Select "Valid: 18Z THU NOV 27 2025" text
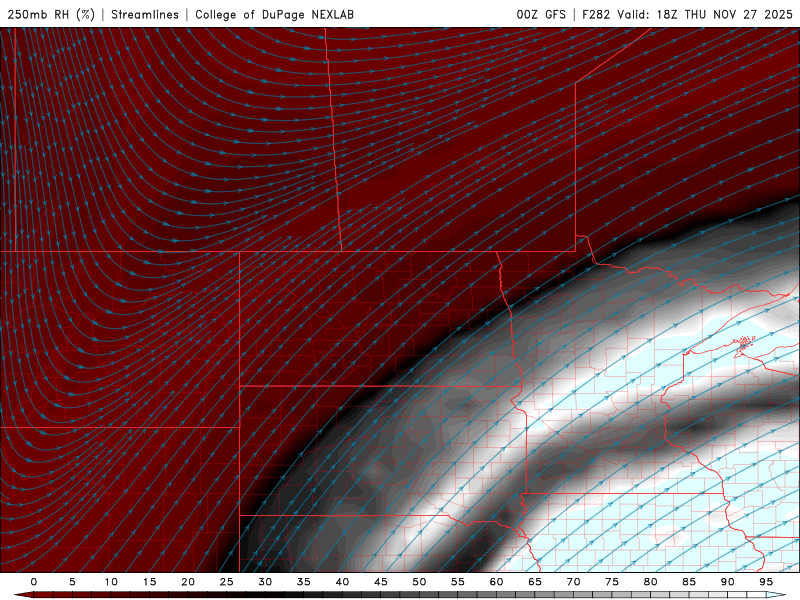The width and height of the screenshot is (800, 600). coord(705,14)
